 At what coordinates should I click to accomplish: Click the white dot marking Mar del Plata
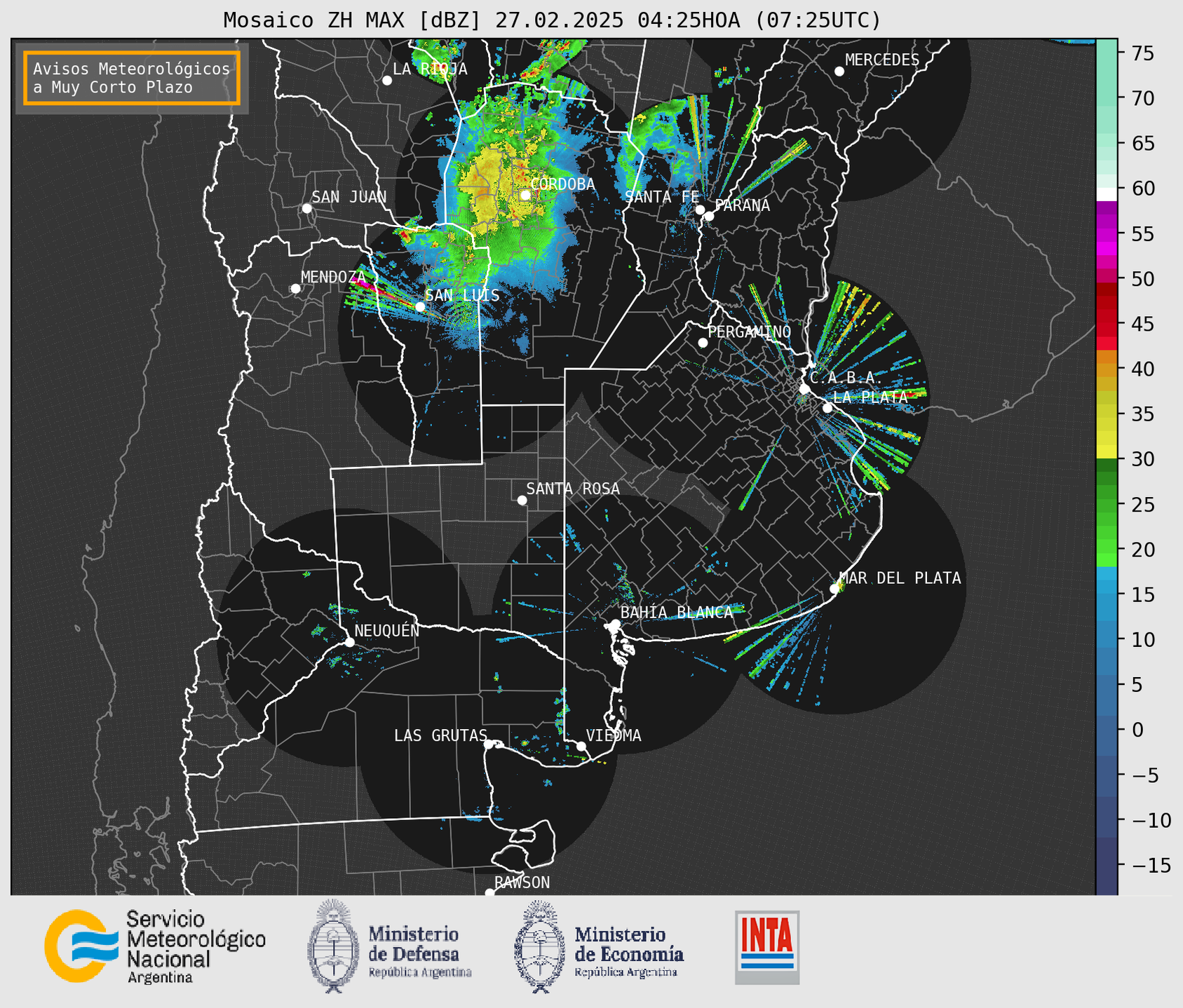click(x=834, y=589)
